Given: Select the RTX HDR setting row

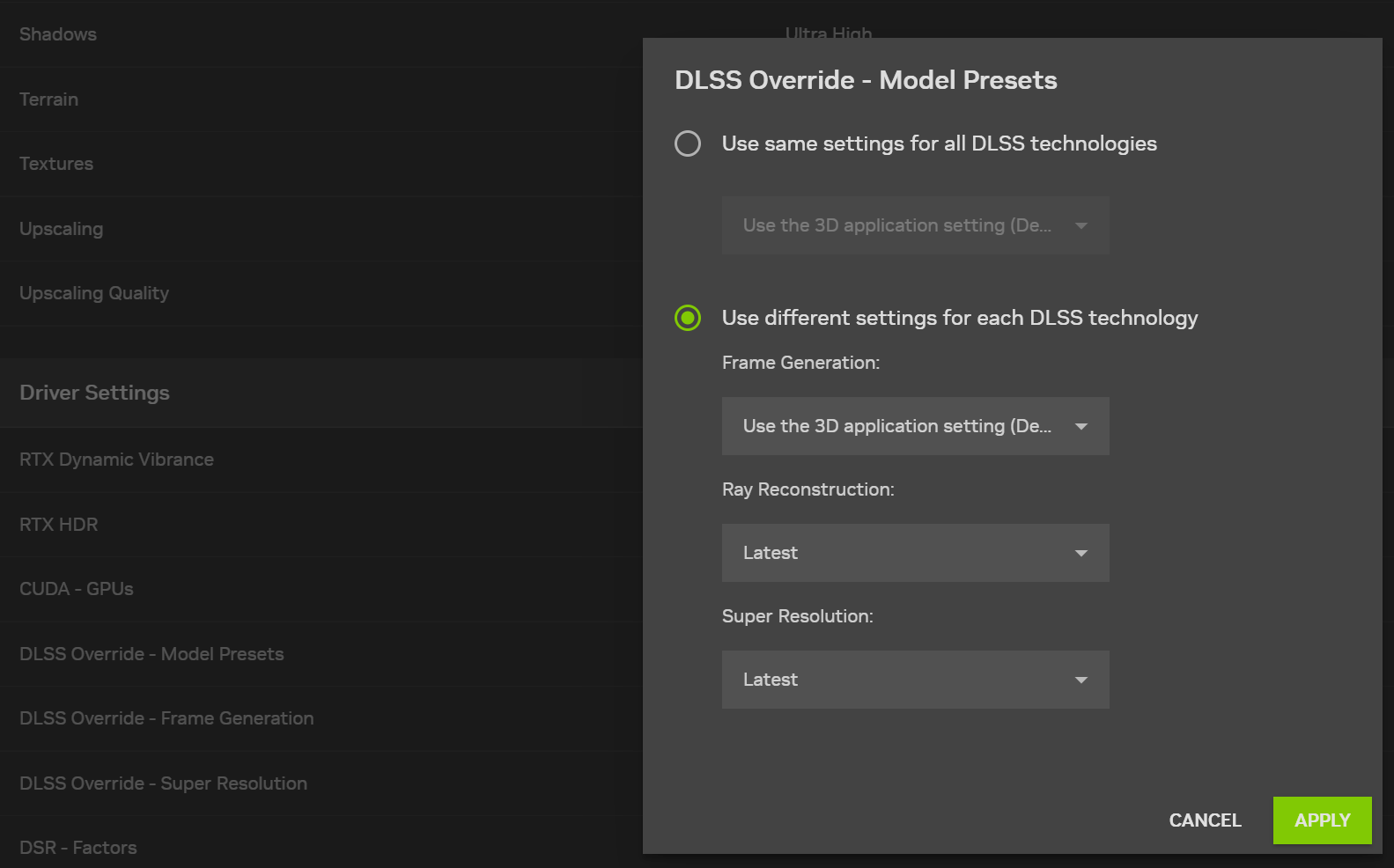Looking at the screenshot, I should tap(59, 525).
